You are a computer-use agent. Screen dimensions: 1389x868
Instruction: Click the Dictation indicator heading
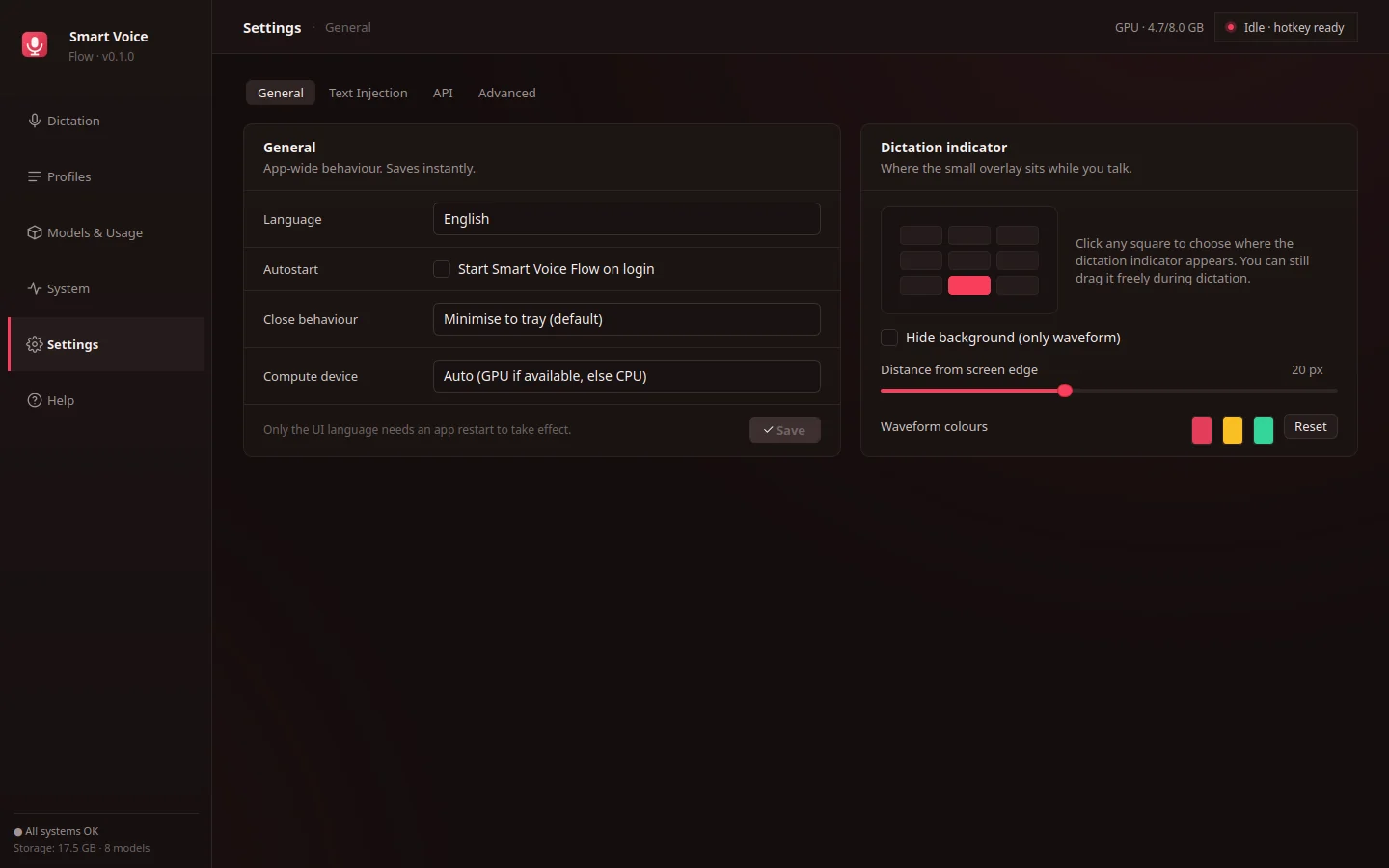pyautogui.click(x=943, y=148)
